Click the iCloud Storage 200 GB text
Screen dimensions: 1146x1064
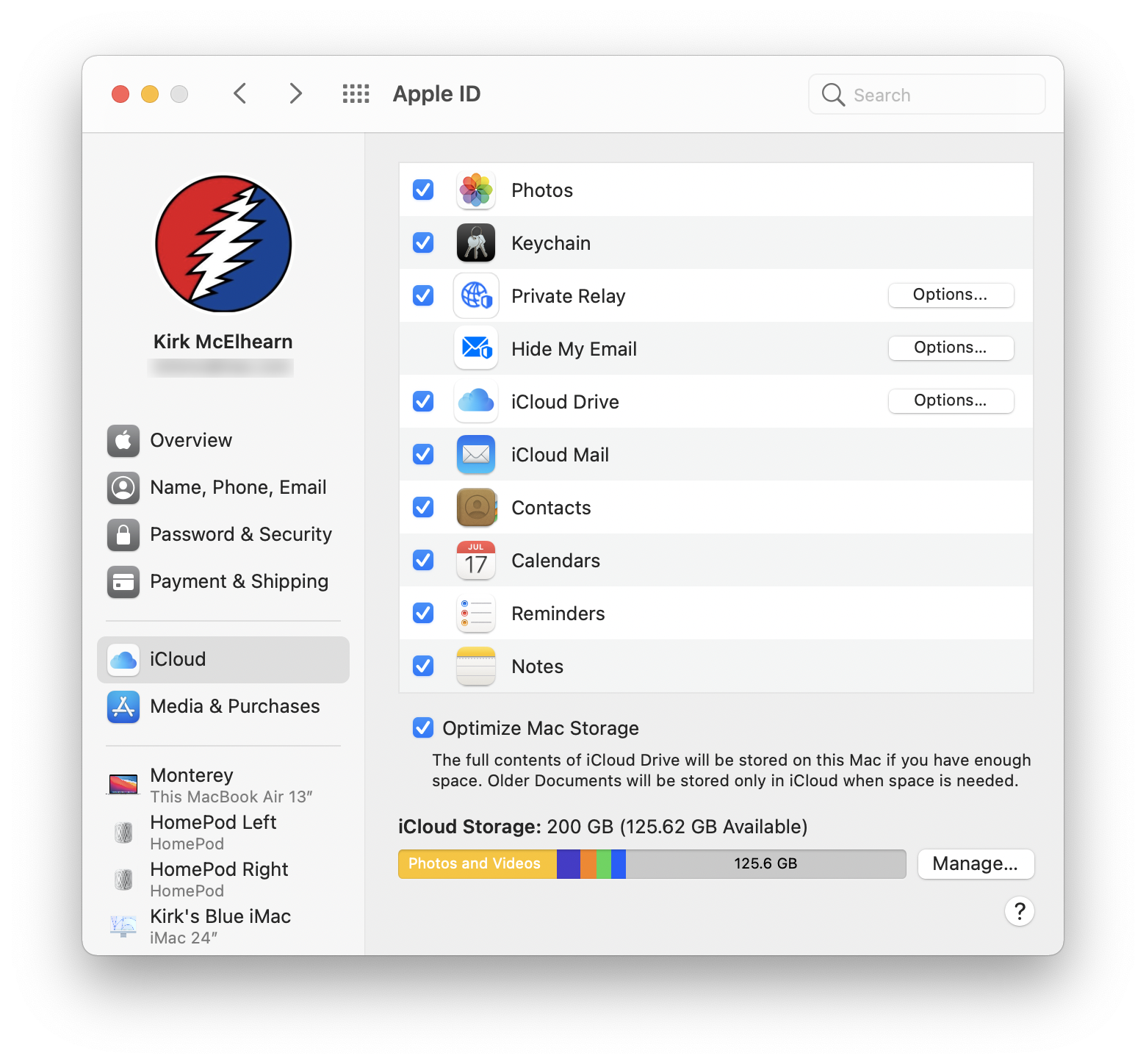click(602, 827)
